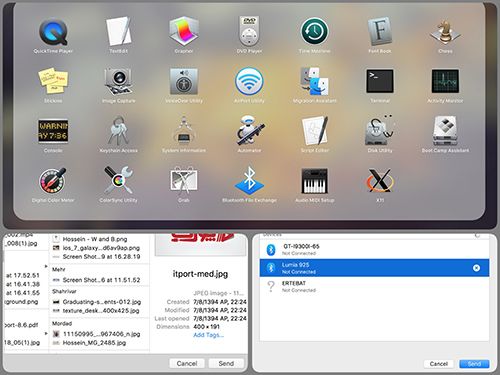Select the left-column item ending at 16.41.55

point(23,293)
